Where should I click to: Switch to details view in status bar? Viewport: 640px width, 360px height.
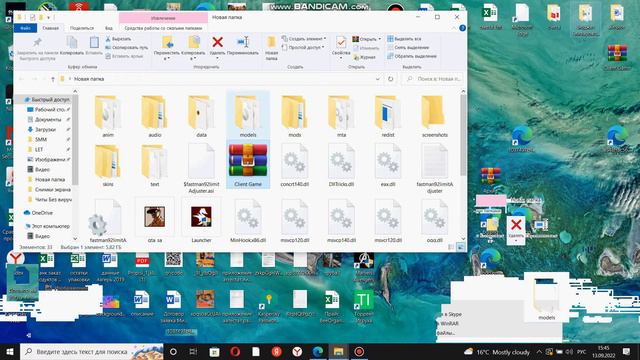[451, 247]
